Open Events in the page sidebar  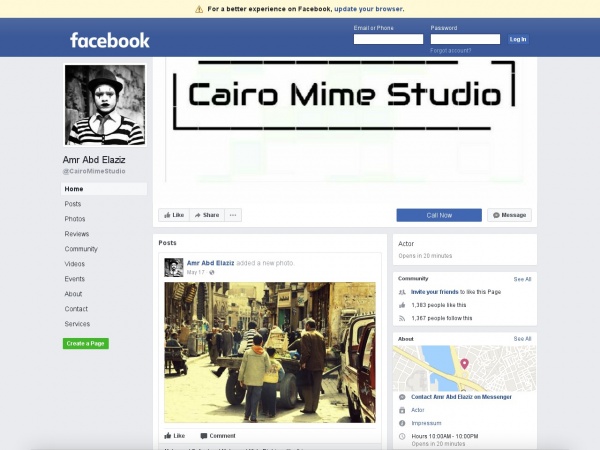75,279
